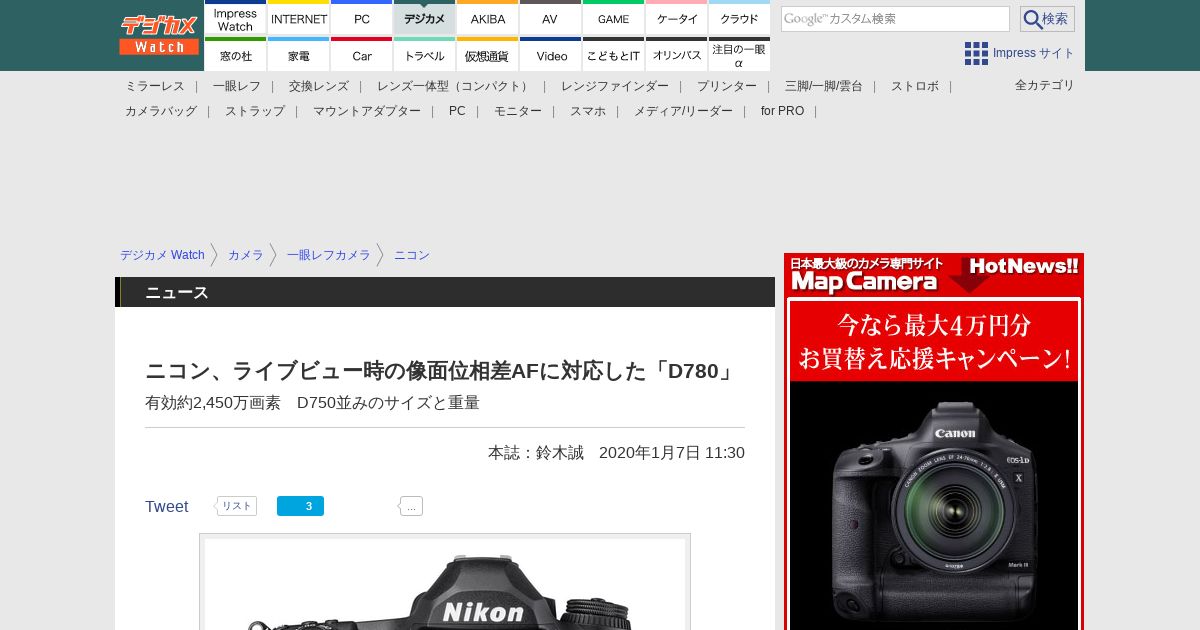Screen dimensions: 1200x630
Task: Open the AKIBA tab
Action: coord(488,17)
